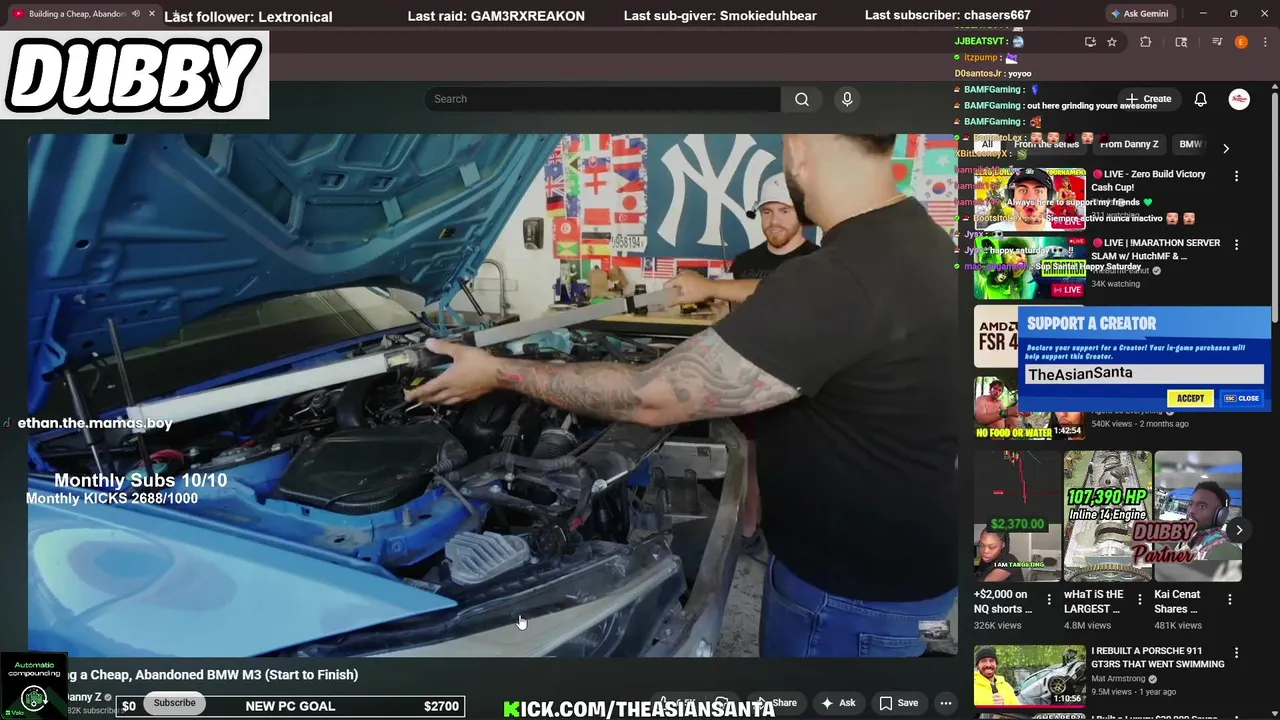The height and width of the screenshot is (720, 1280).
Task: Open the 'NO FOOD OR WATER' video thumbnail
Action: pos(1030,407)
